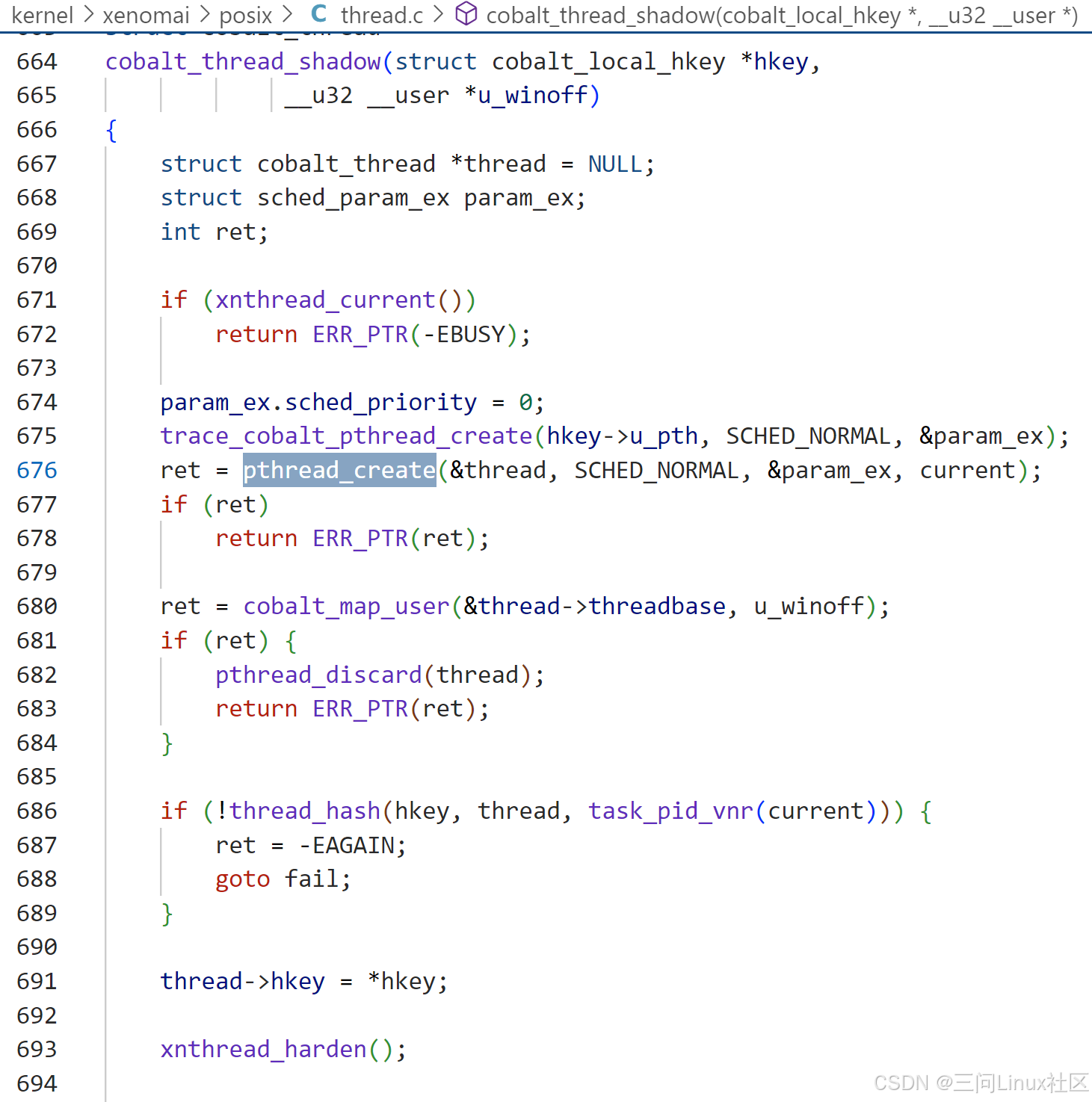
Task: Click thread_hash on line 686
Action: [x=305, y=811]
